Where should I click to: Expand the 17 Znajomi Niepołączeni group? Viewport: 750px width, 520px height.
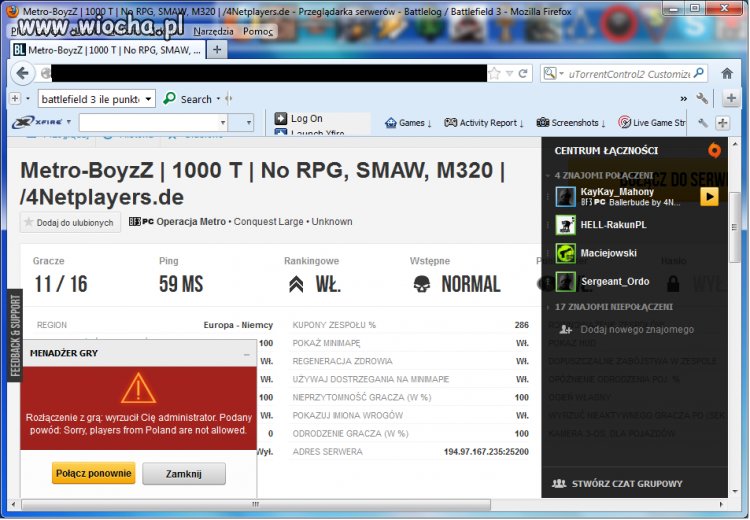coord(548,307)
